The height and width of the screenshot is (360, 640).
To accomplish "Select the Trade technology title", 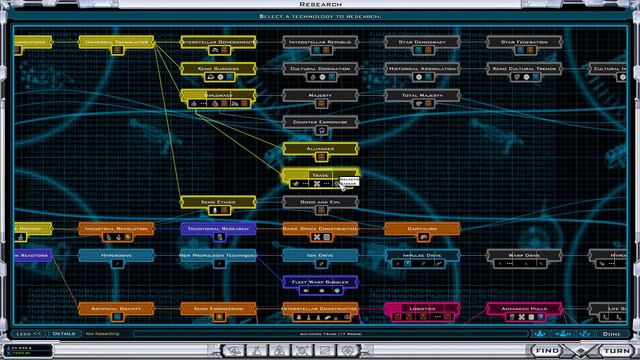I will pyautogui.click(x=320, y=175).
